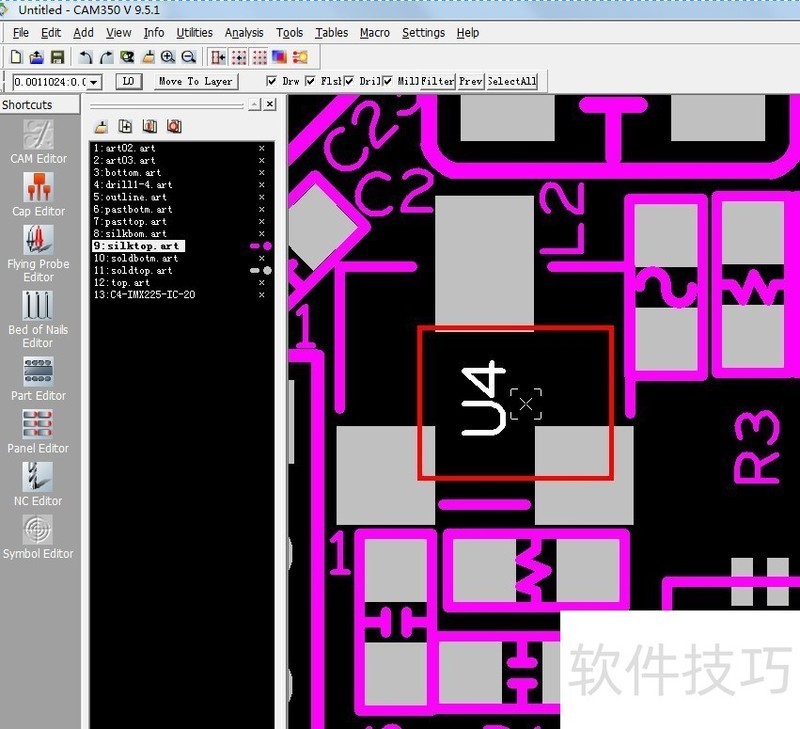
Task: Toggle visibility of layer 5 outline.art
Action: [x=262, y=197]
